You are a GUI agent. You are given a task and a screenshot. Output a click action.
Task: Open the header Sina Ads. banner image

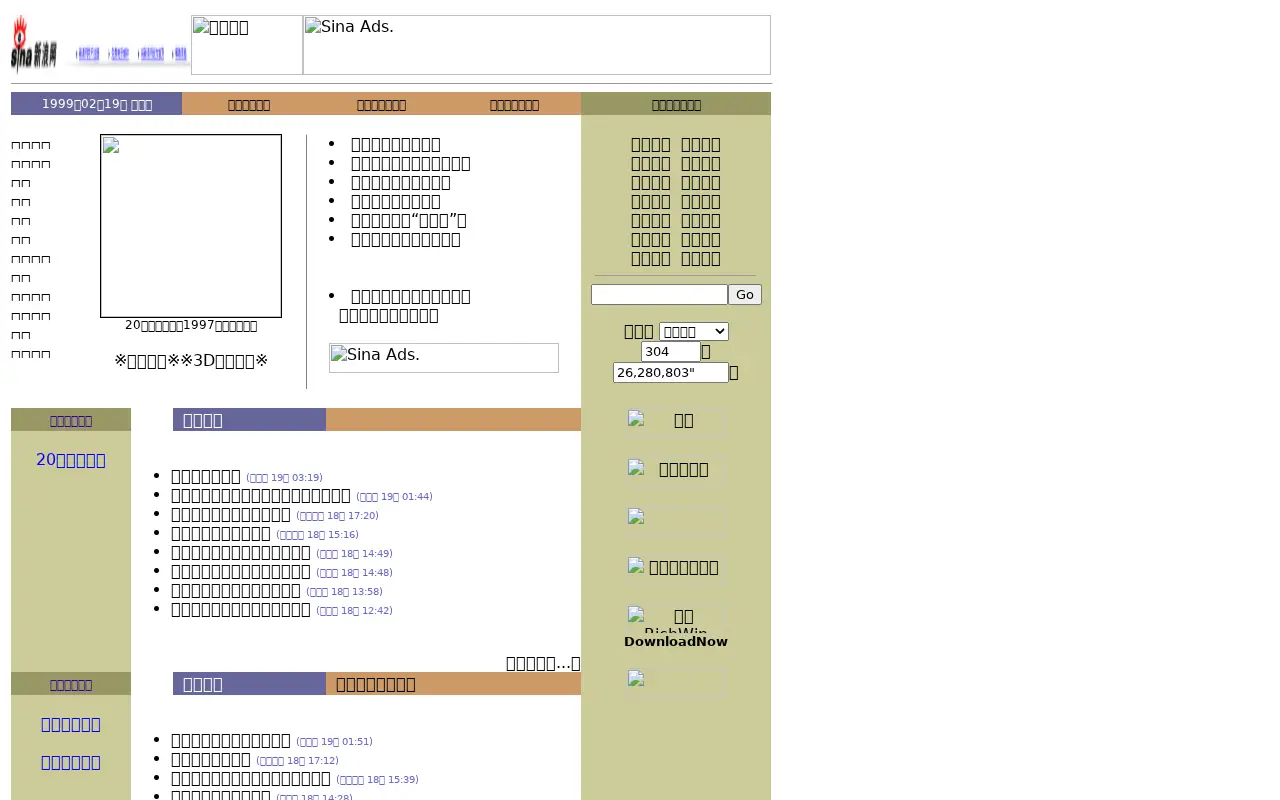pos(537,45)
